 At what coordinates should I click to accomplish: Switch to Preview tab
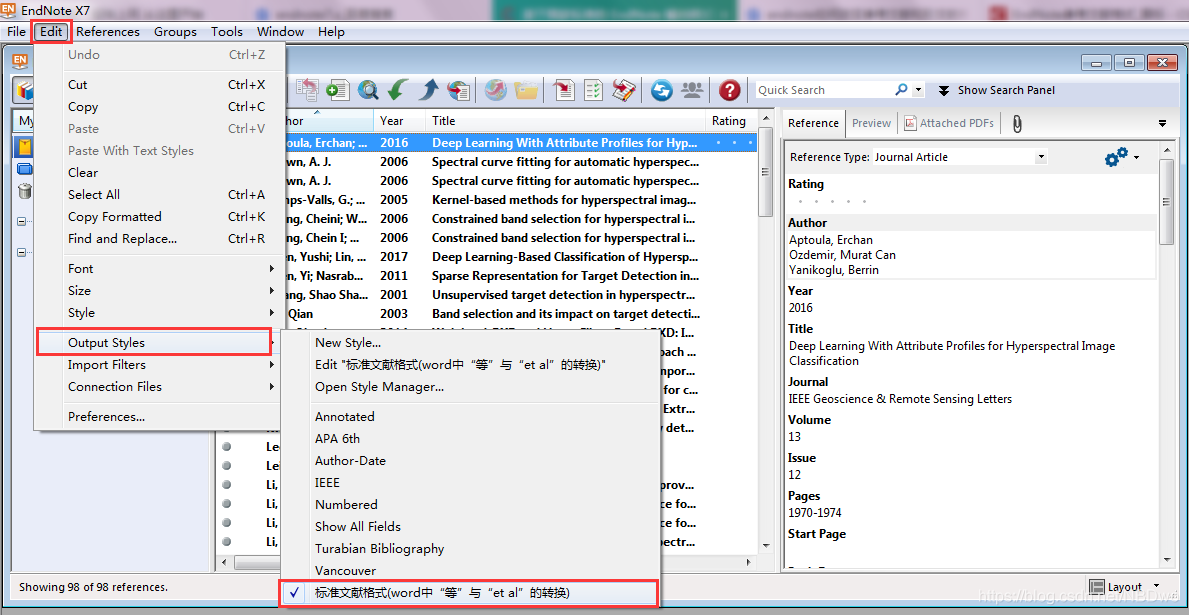click(871, 123)
